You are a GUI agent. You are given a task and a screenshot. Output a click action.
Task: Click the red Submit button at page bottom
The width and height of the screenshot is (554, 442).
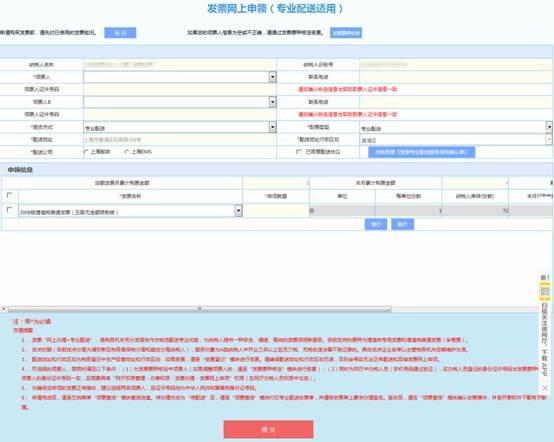pos(269,429)
